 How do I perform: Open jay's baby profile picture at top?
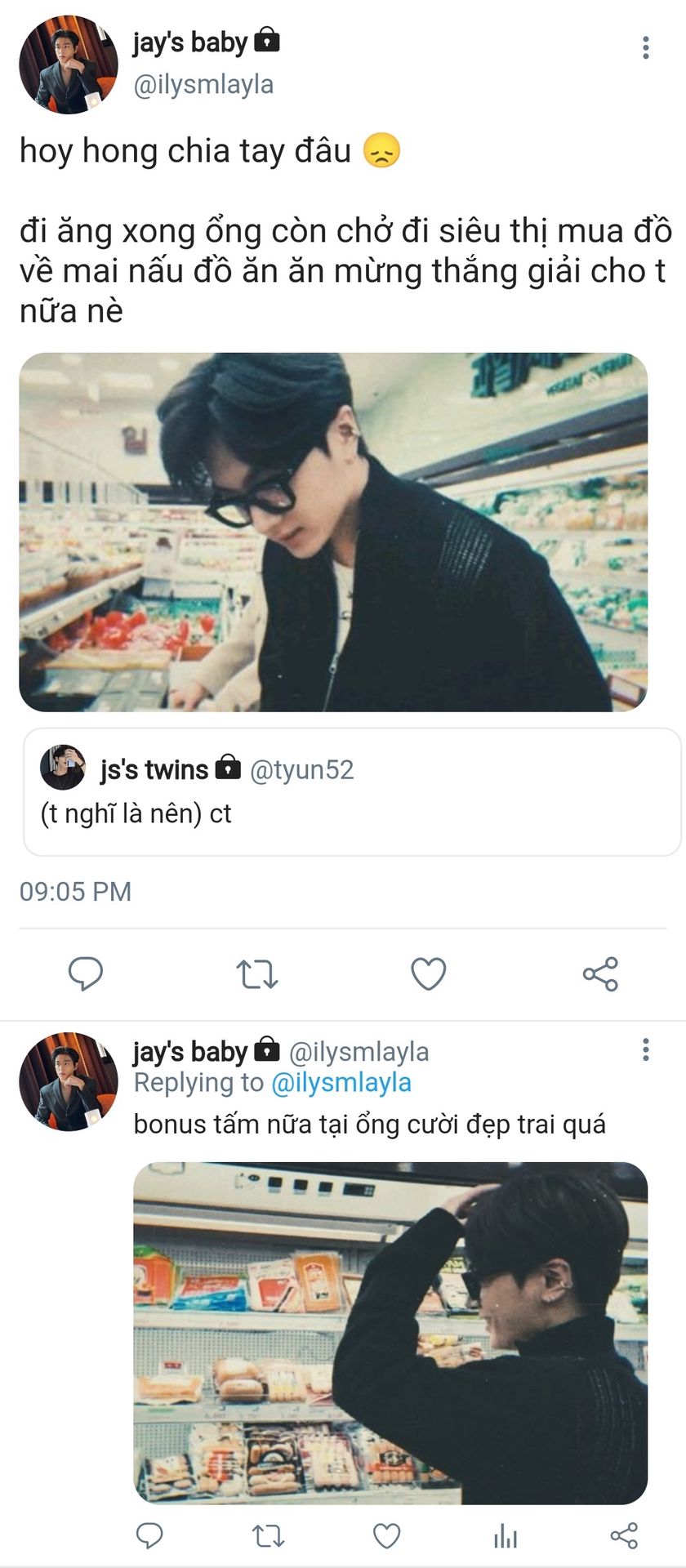pos(69,65)
